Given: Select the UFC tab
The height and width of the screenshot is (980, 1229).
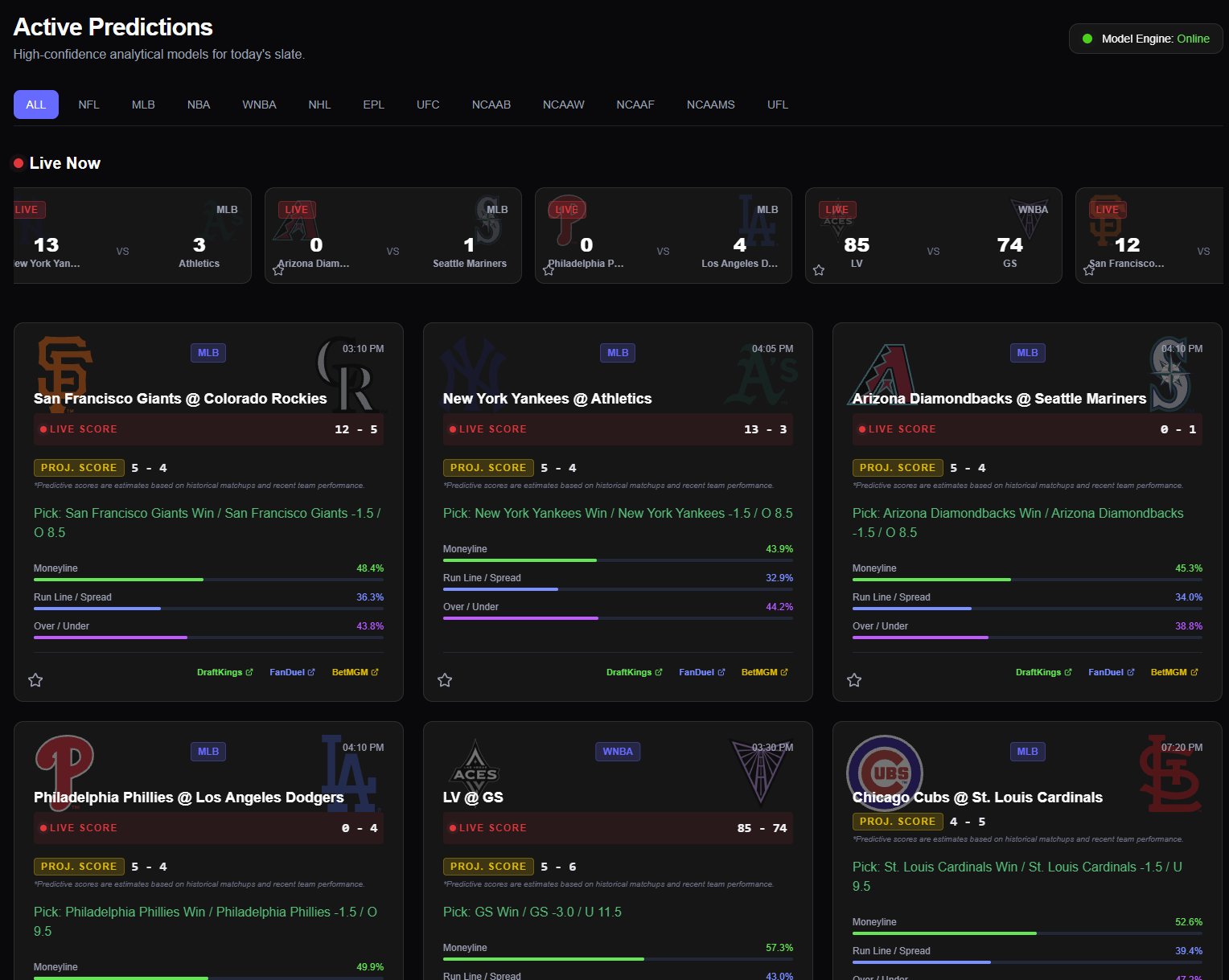Looking at the screenshot, I should [429, 105].
